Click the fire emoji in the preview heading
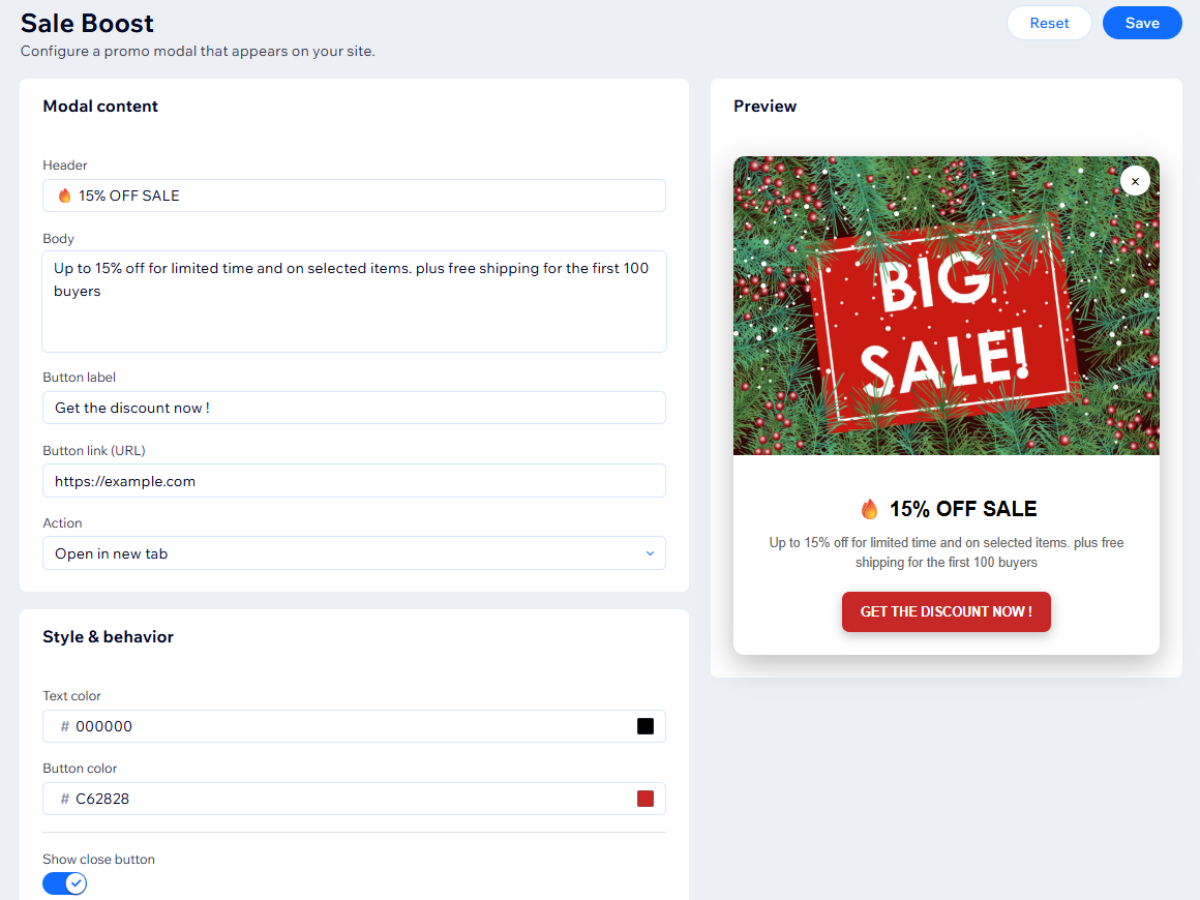Image resolution: width=1200 pixels, height=900 pixels. tap(869, 509)
